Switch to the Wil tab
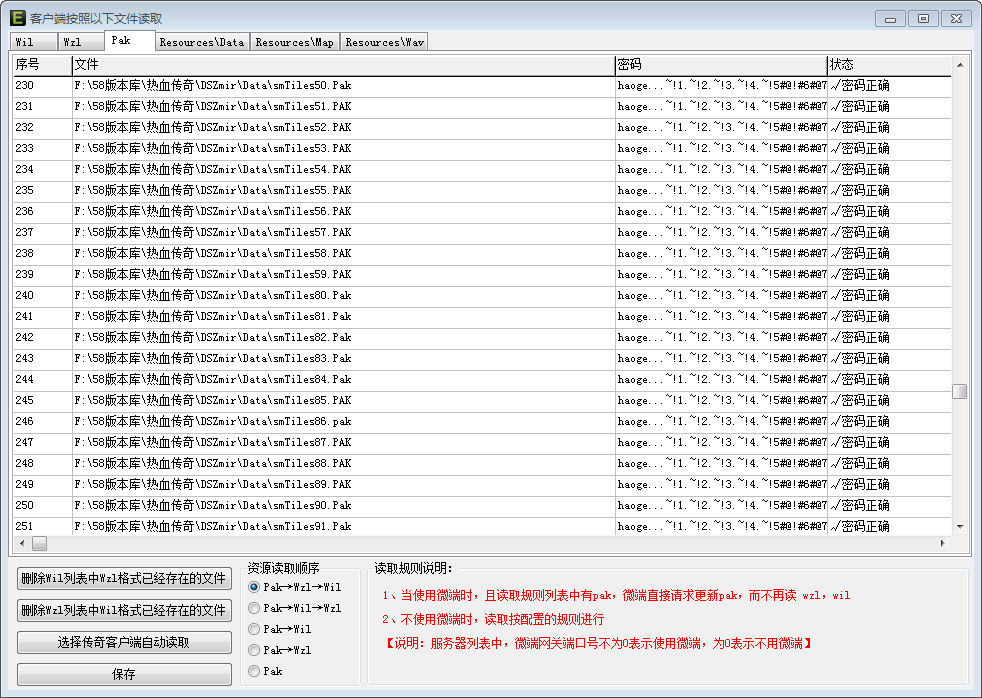Screen dimensions: 982x698 pos(25,42)
